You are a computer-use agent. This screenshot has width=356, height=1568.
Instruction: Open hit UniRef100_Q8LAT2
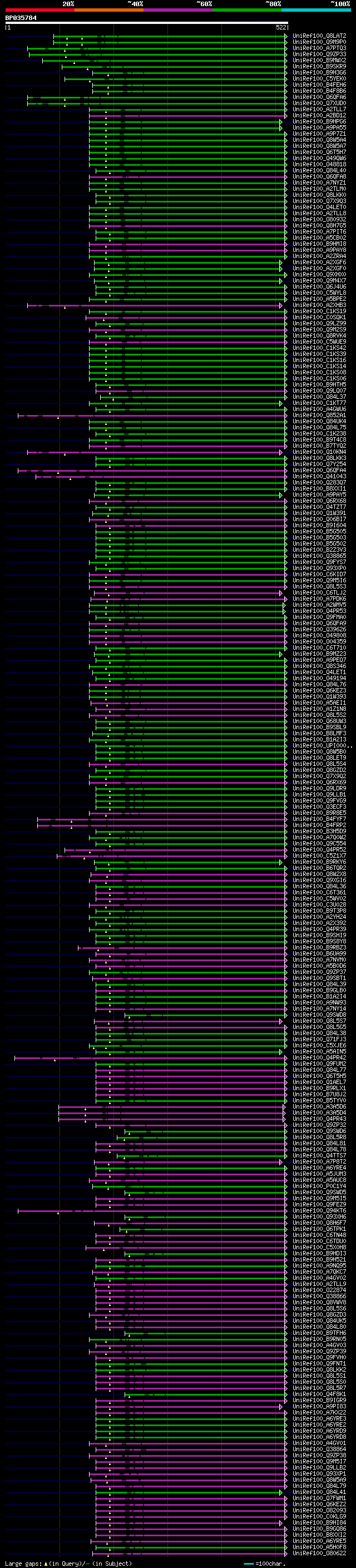(x=319, y=36)
